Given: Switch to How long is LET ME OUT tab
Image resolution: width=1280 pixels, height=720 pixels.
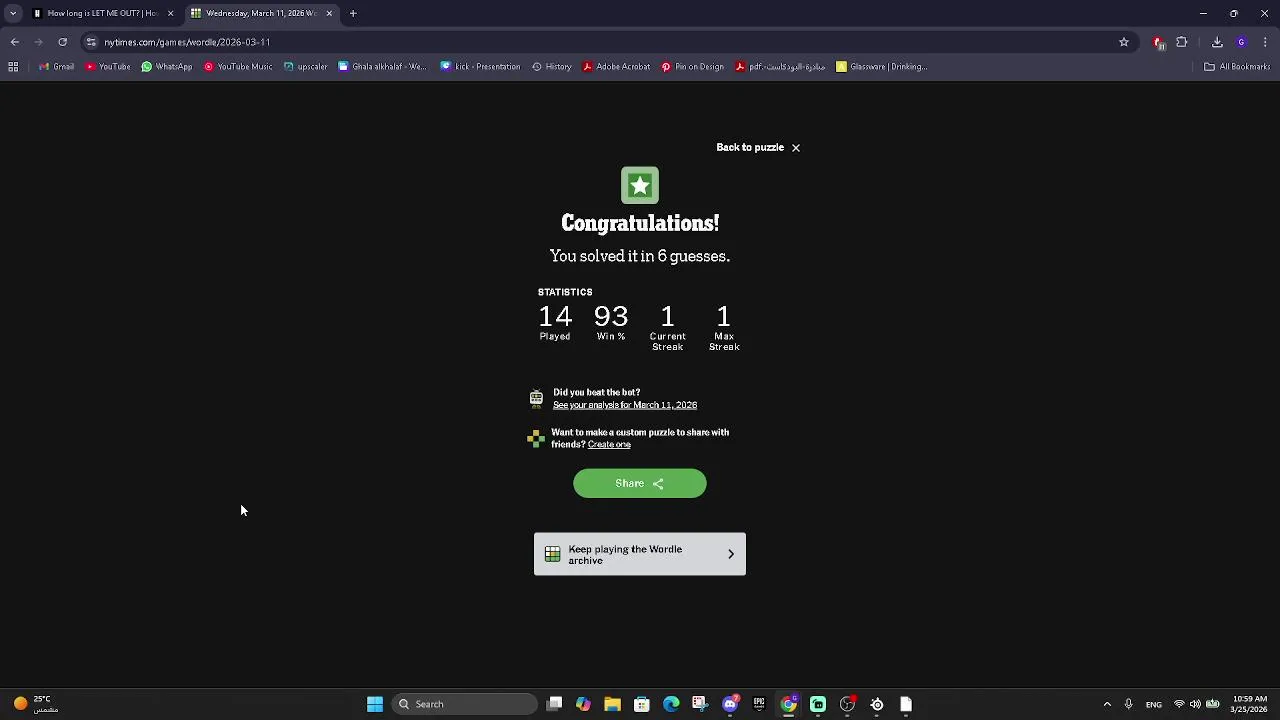Looking at the screenshot, I should [103, 13].
